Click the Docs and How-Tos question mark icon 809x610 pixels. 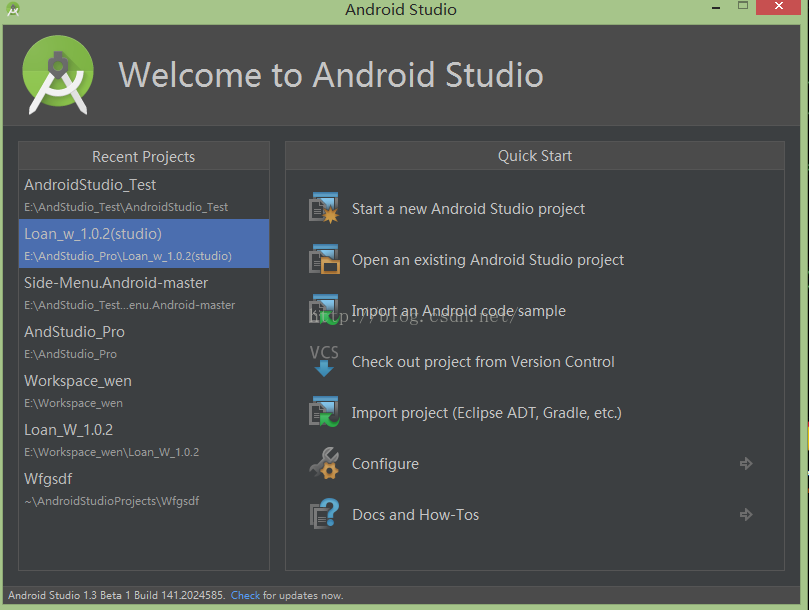click(x=324, y=513)
